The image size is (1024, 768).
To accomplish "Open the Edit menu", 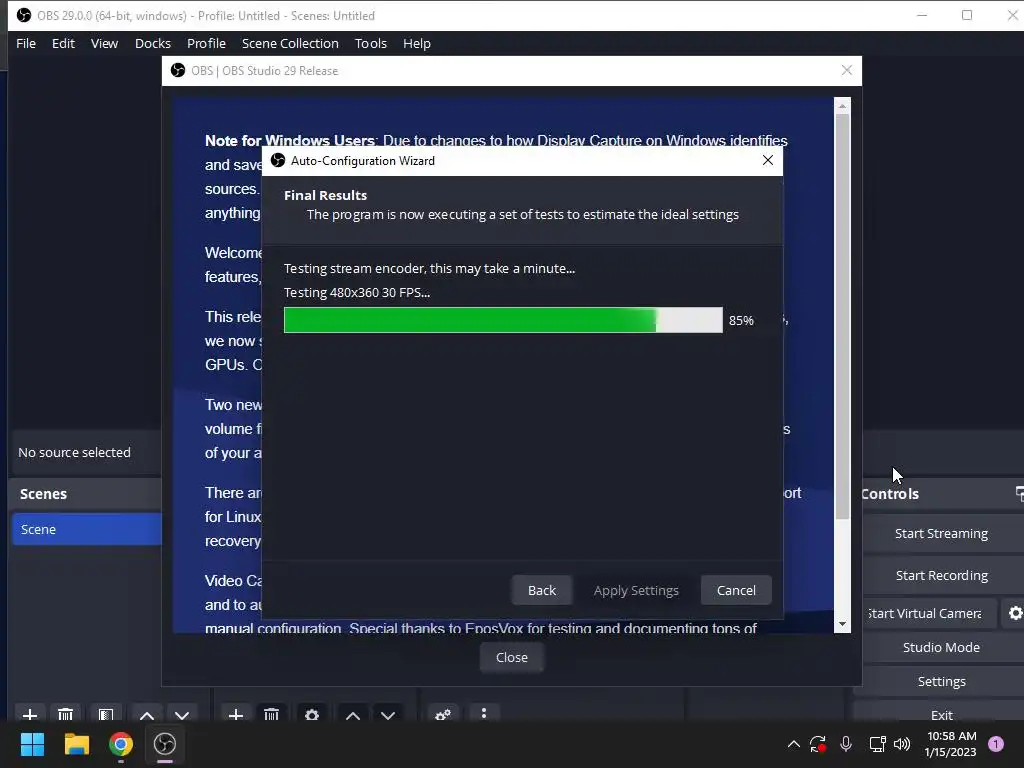I will 63,43.
